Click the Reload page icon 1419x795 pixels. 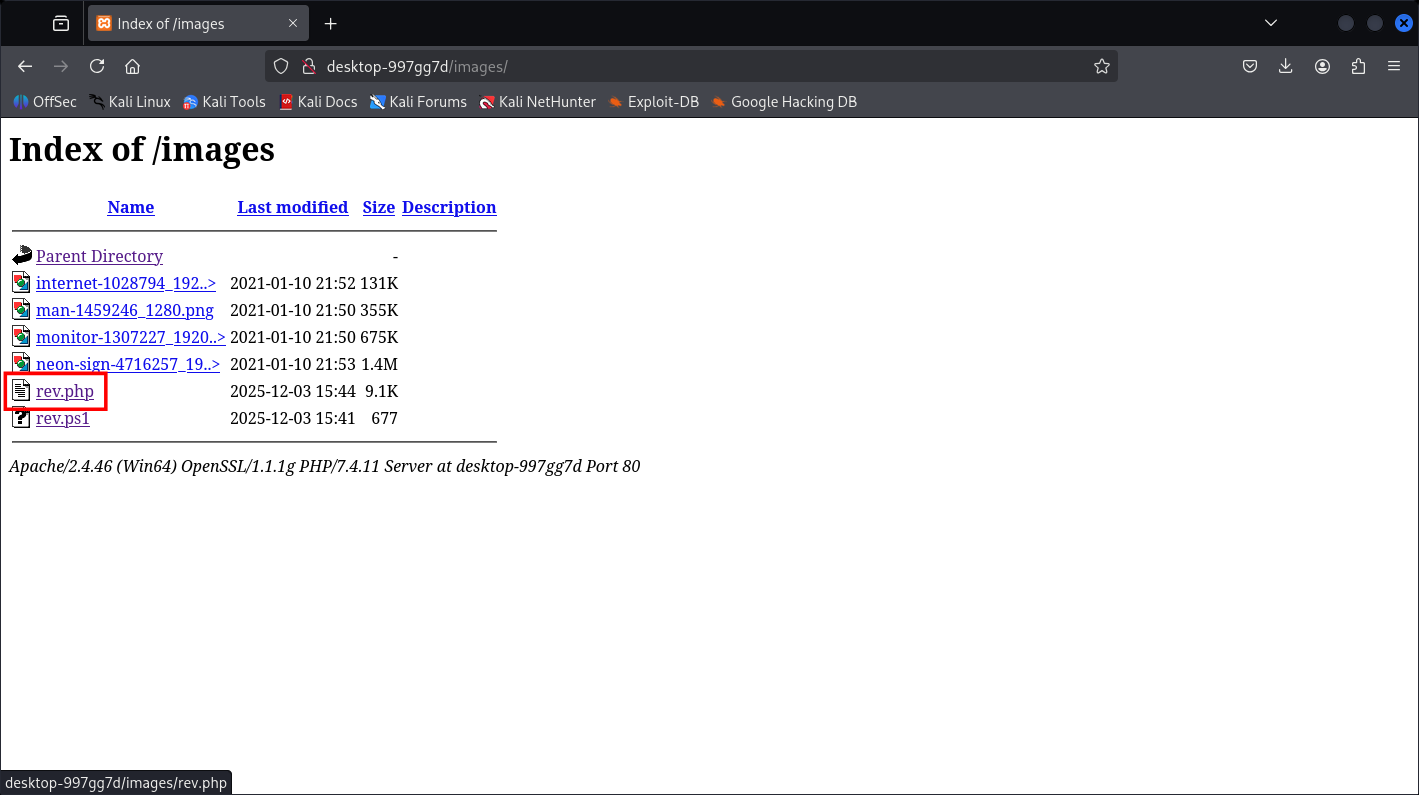(97, 67)
